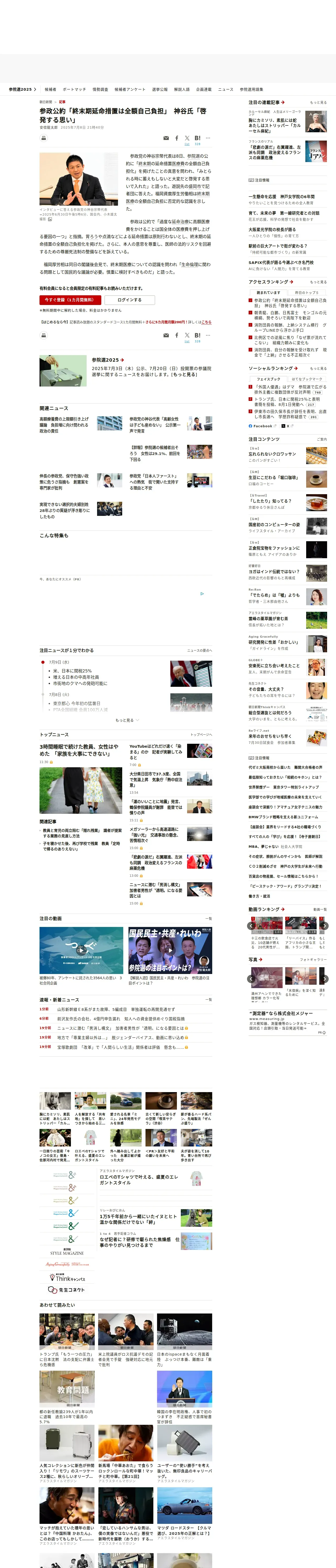
Task: Open main article photo of 神谷氏
Action: pyautogui.click(x=79, y=179)
